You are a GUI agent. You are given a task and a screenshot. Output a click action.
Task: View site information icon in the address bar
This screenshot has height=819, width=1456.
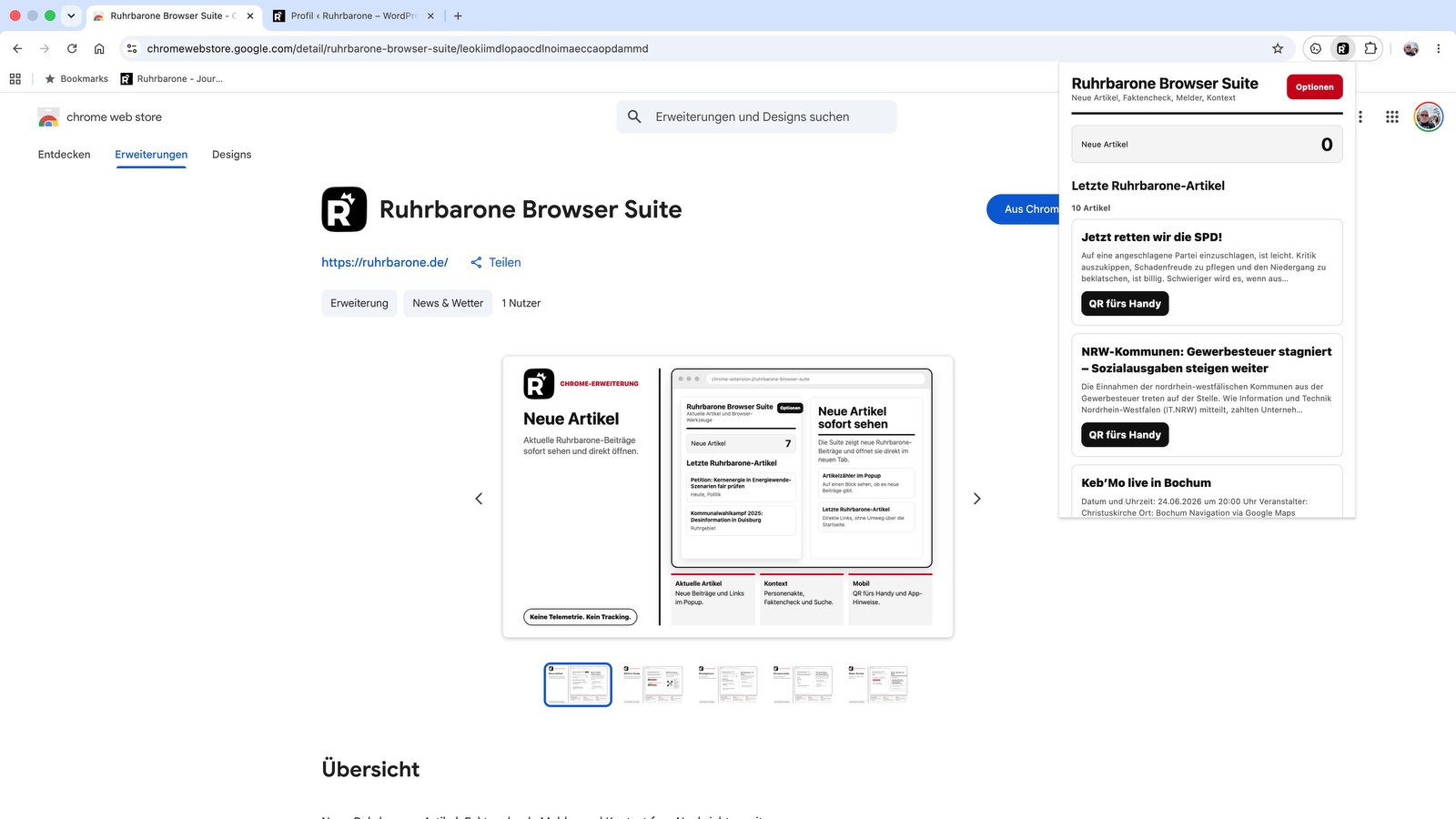point(132,48)
